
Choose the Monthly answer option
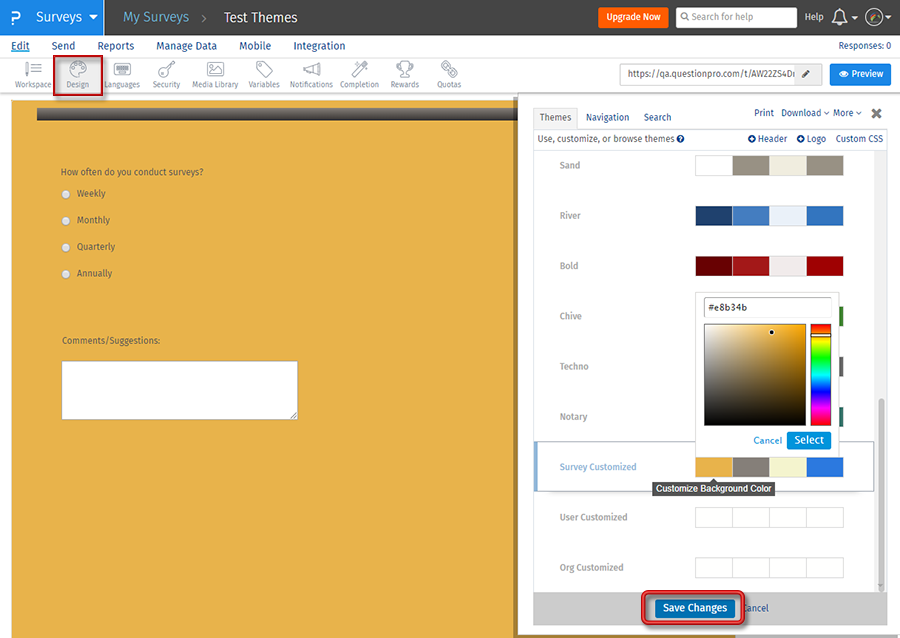[x=65, y=220]
